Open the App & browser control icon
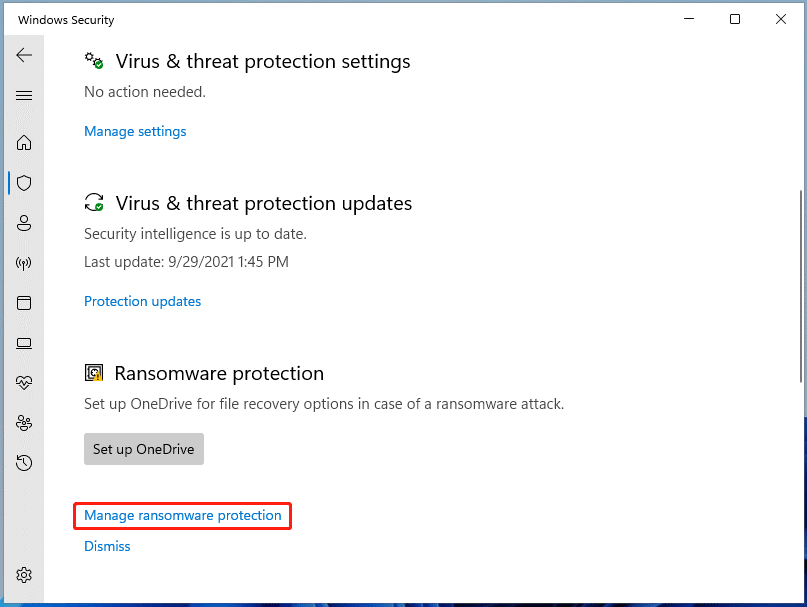The height and width of the screenshot is (607, 807). (x=24, y=303)
